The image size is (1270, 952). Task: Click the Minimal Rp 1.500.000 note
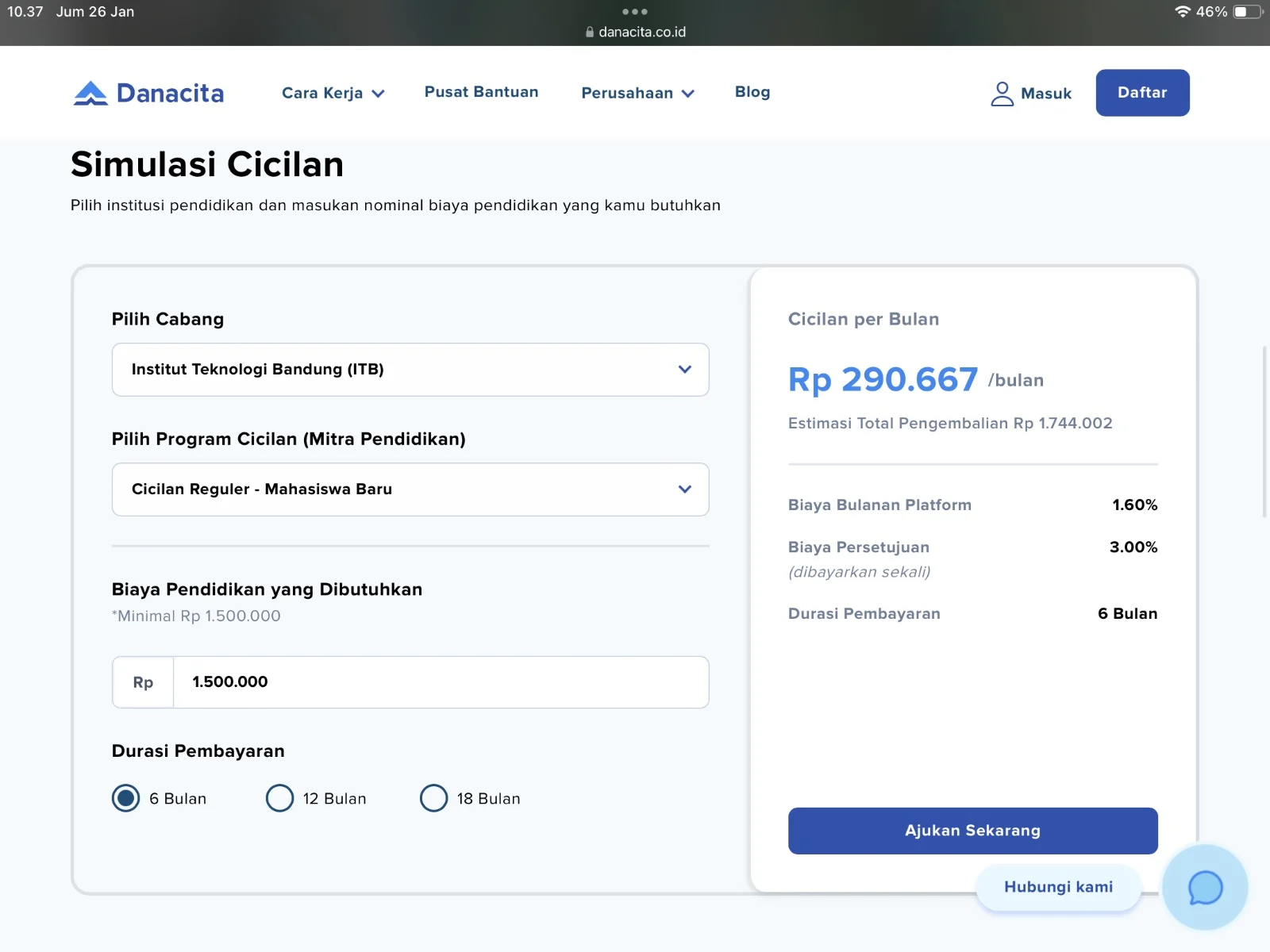[196, 616]
